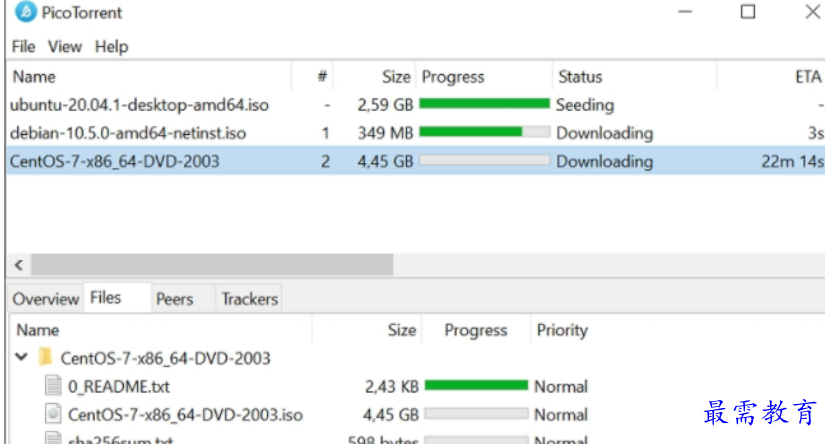
Task: Switch to the Peers tab
Action: coord(175,299)
